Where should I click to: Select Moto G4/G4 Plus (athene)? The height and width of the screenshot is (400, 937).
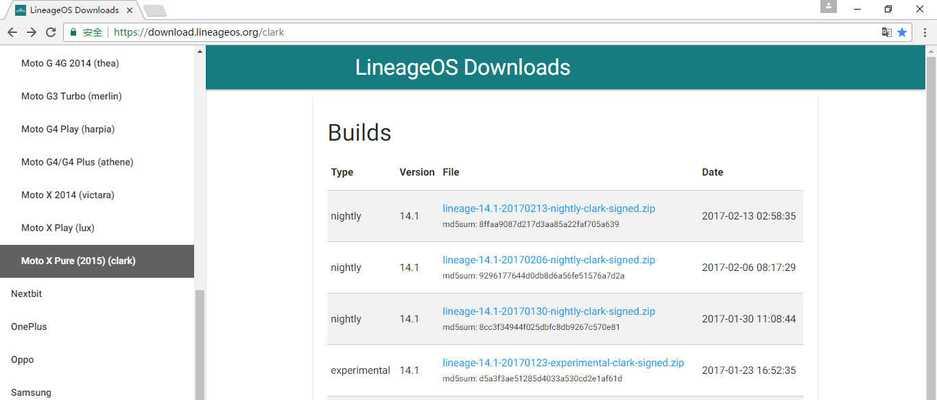tap(77, 162)
